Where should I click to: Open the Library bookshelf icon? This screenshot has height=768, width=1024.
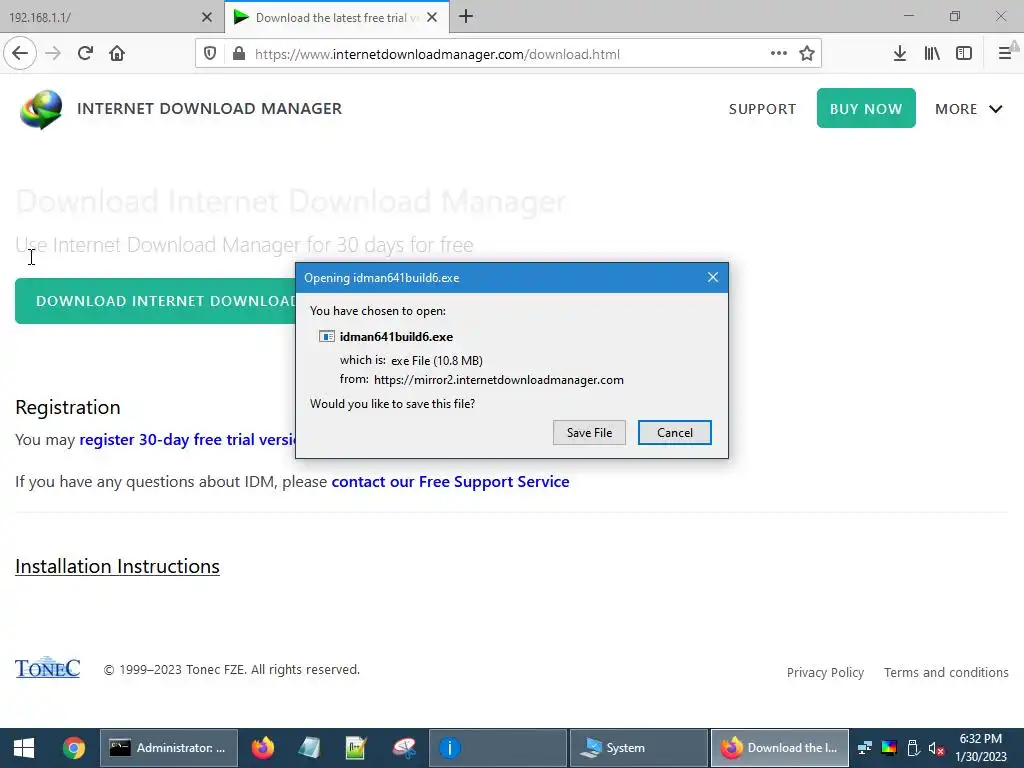click(x=932, y=54)
